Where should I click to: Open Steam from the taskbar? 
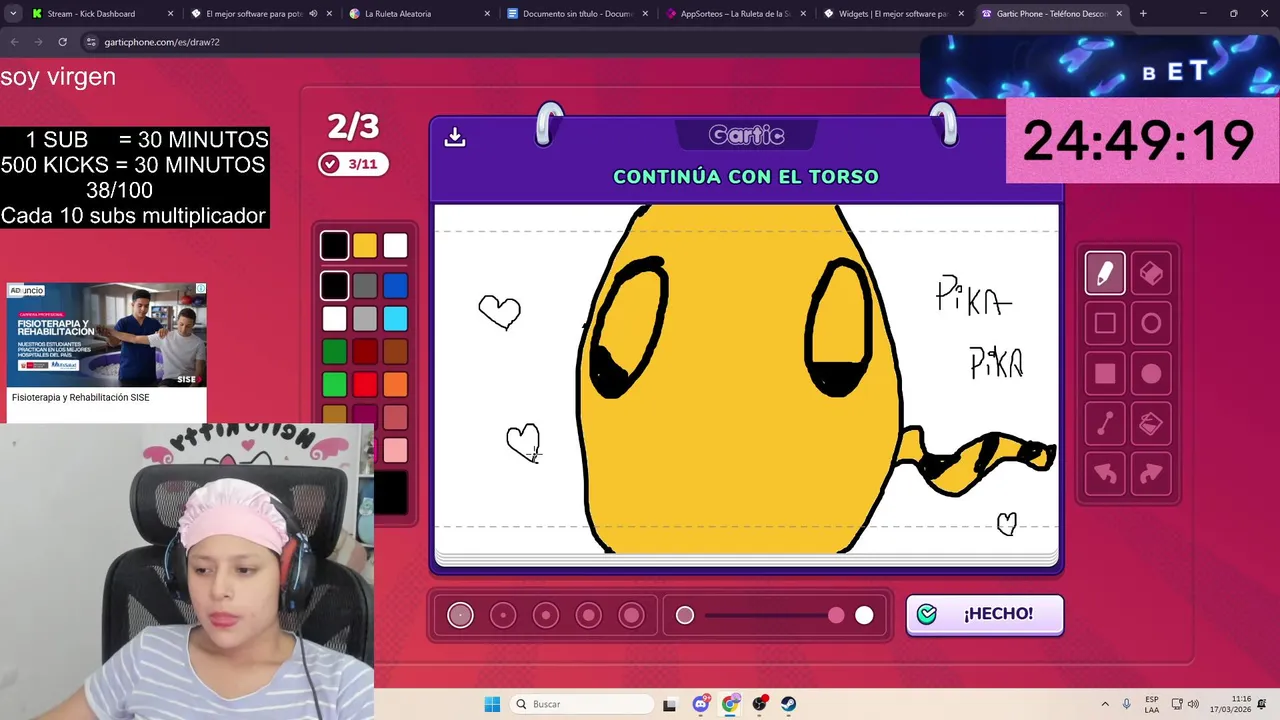pos(789,704)
